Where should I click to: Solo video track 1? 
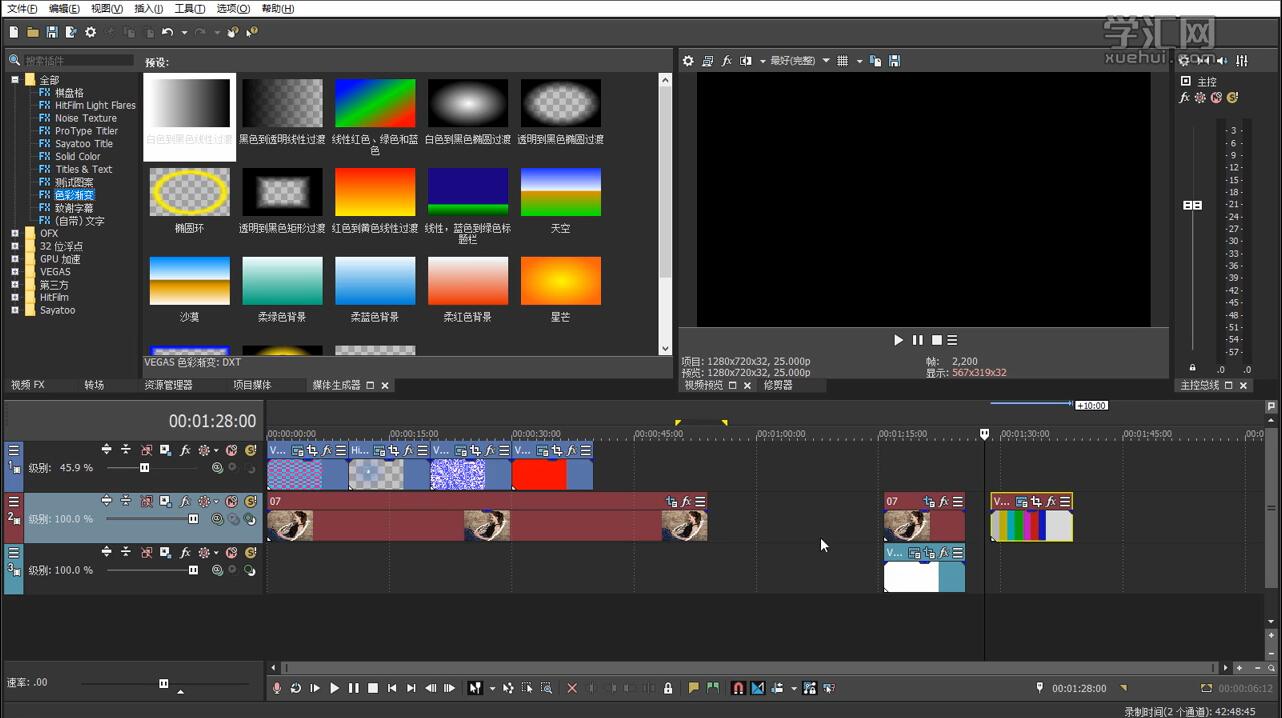pos(250,450)
